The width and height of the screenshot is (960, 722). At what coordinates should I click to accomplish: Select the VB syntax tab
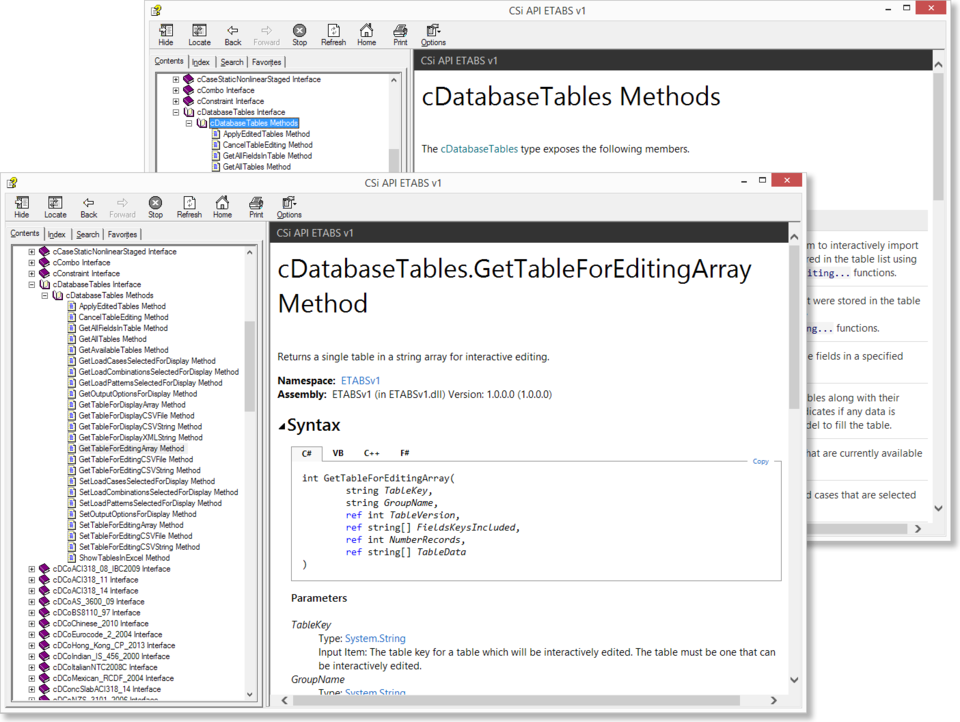pos(338,453)
